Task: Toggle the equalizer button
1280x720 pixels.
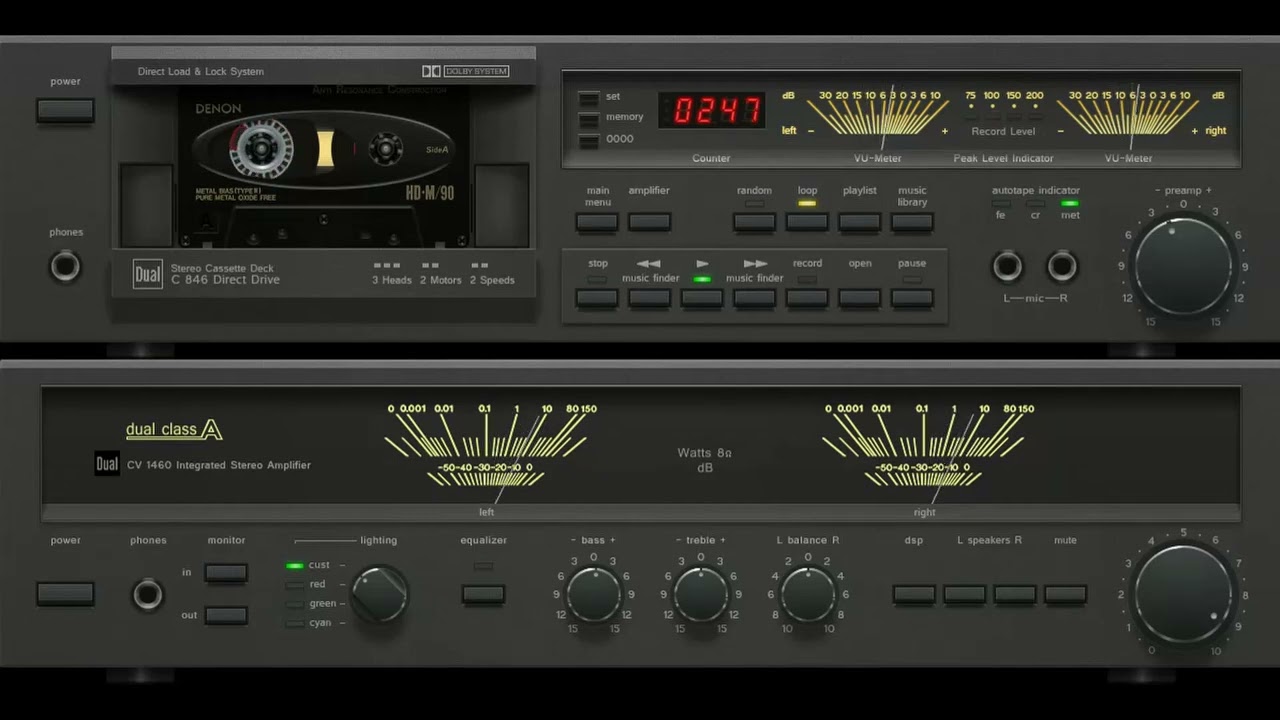Action: click(483, 594)
